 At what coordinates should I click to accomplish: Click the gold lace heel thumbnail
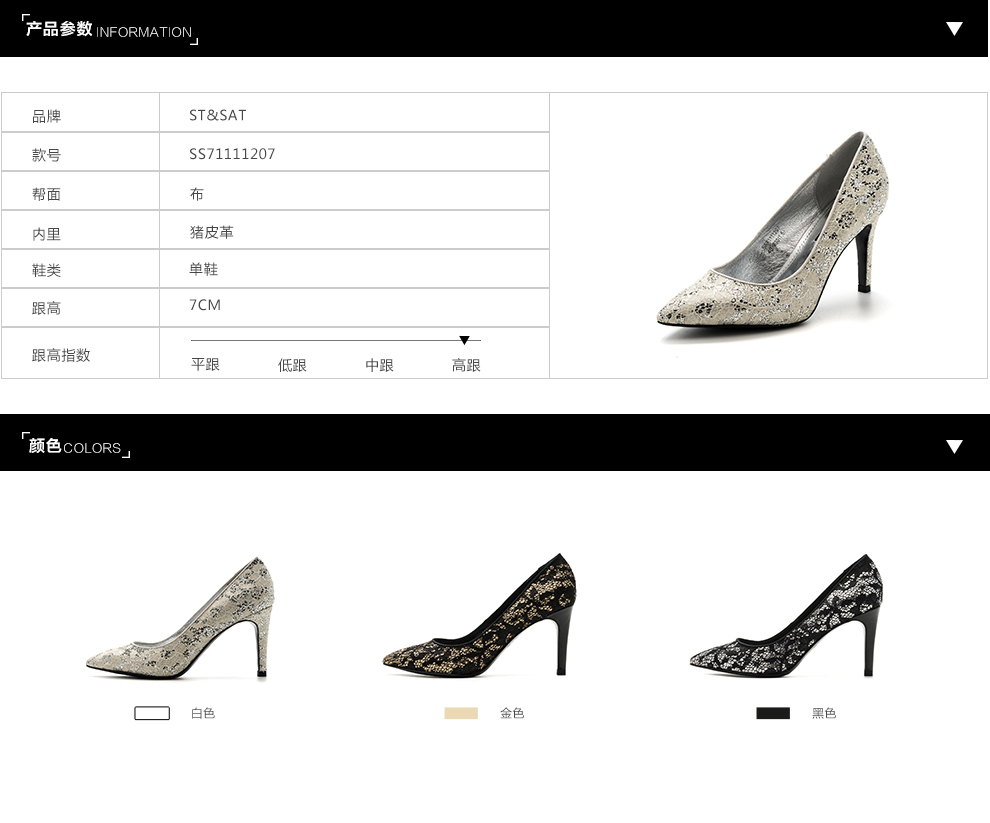[482, 618]
